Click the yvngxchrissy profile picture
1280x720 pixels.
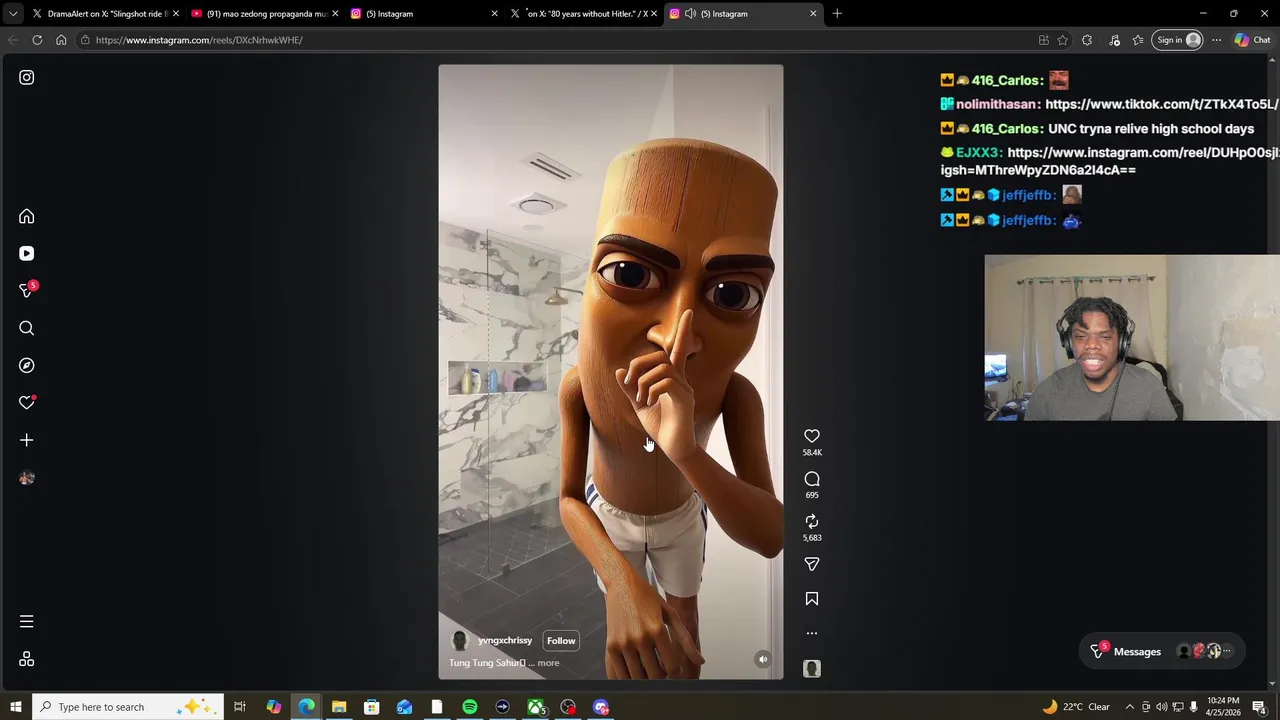pyautogui.click(x=460, y=641)
